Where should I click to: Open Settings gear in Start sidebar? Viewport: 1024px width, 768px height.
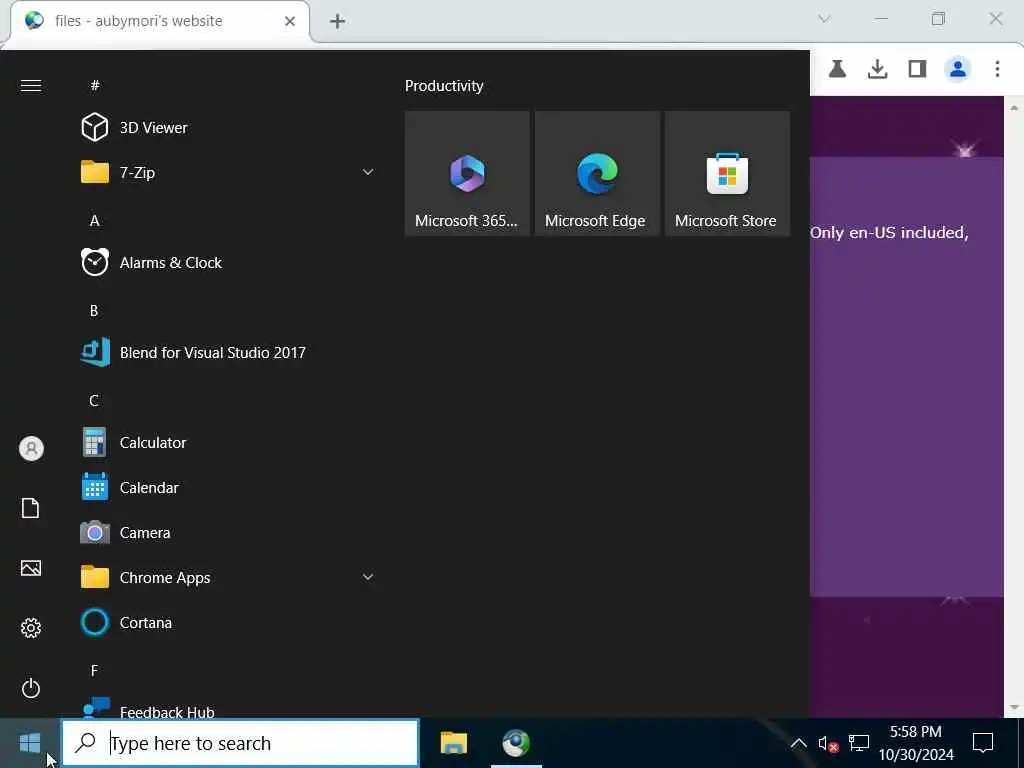click(31, 628)
